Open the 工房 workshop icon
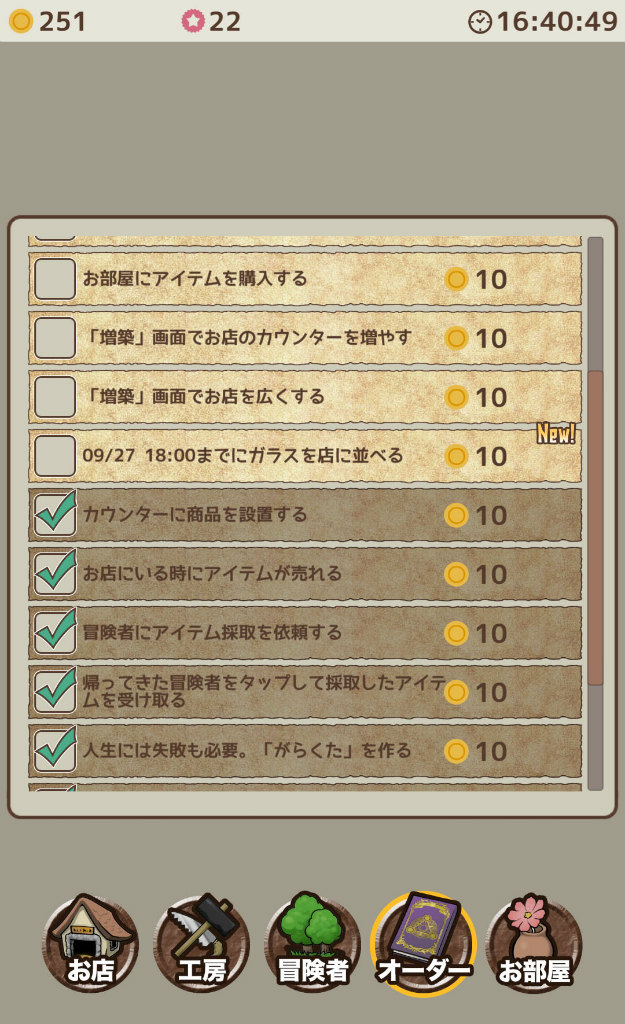Image resolution: width=625 pixels, height=1024 pixels. coord(201,942)
